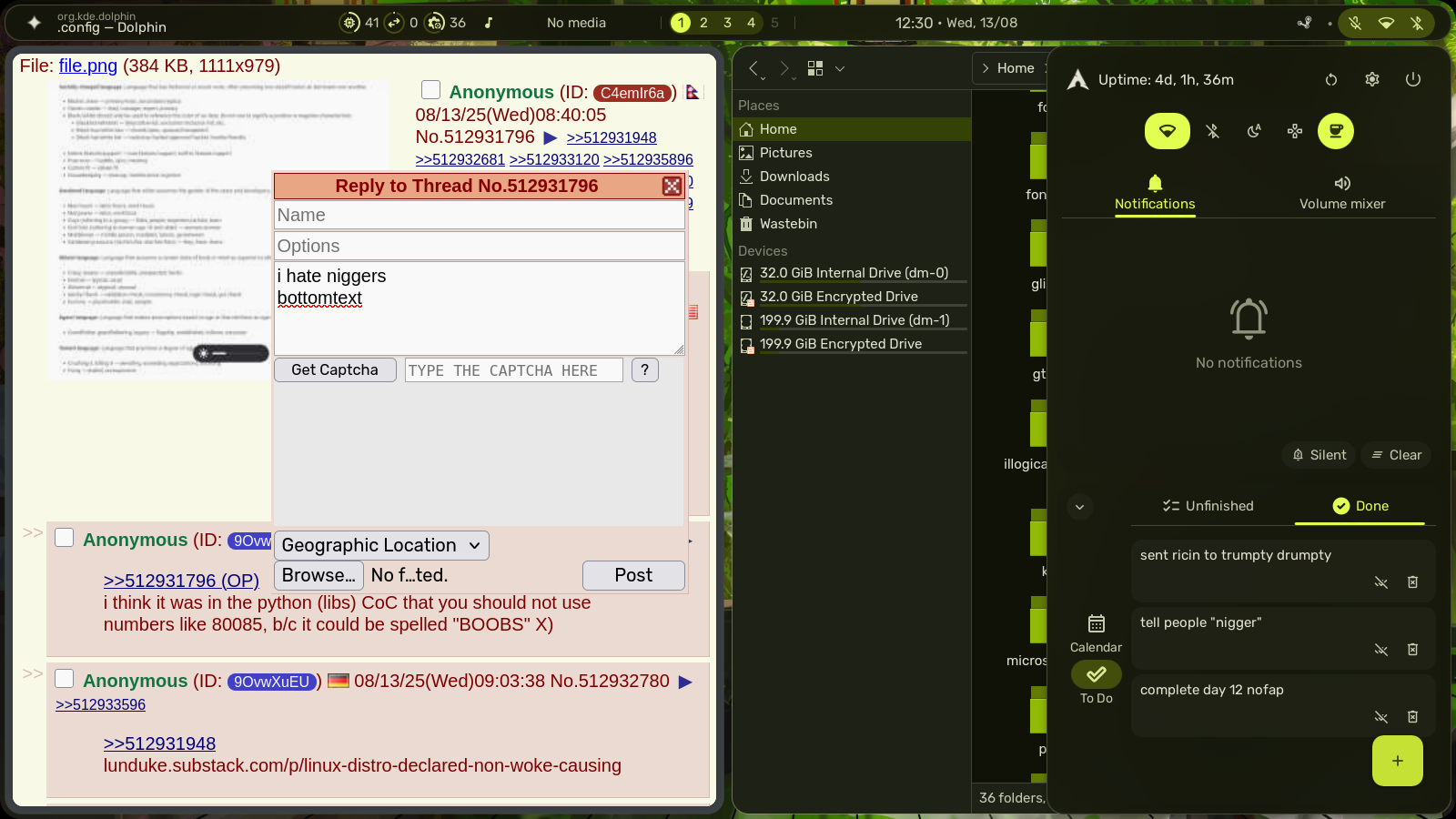
Task: Click the arrow menu beside No.512931796
Action: (x=550, y=138)
